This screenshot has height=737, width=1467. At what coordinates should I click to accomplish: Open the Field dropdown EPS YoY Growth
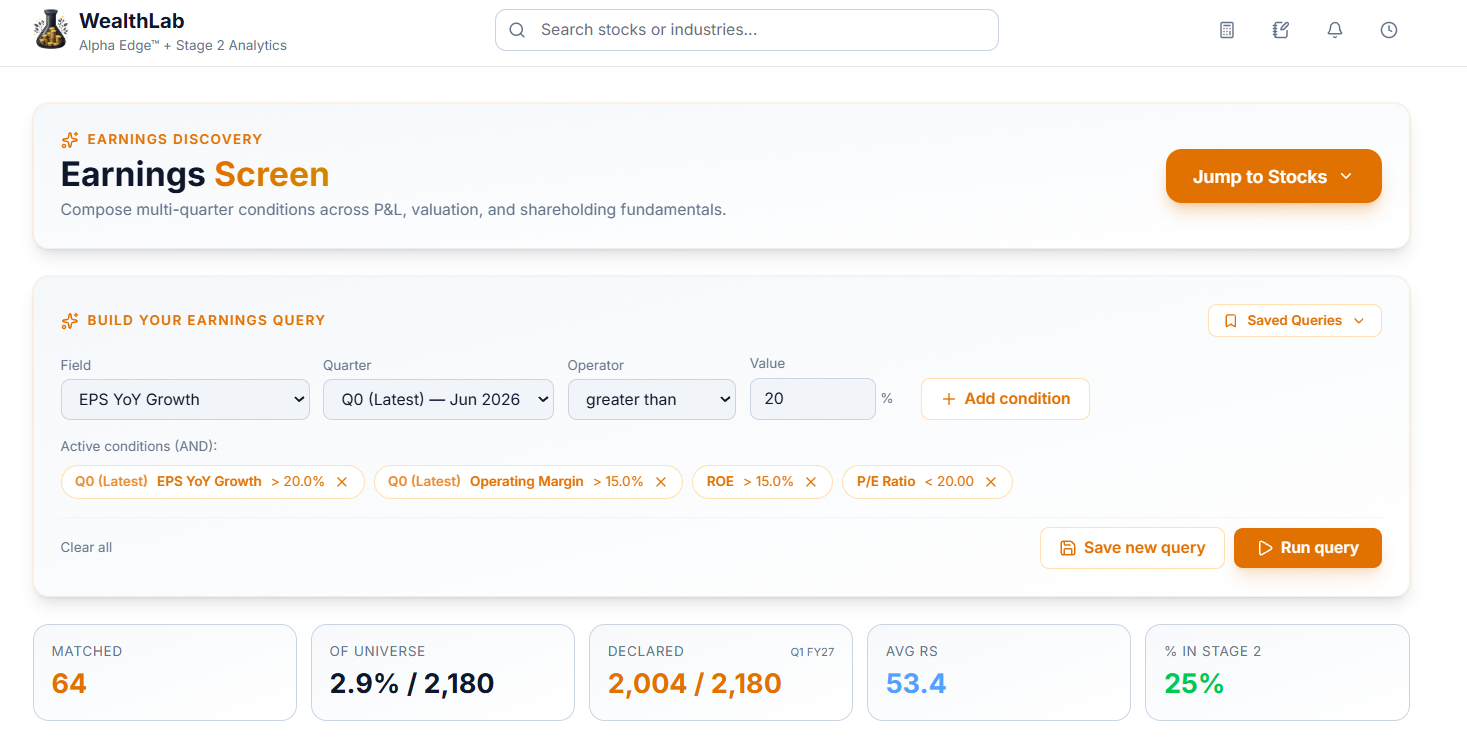coord(185,399)
